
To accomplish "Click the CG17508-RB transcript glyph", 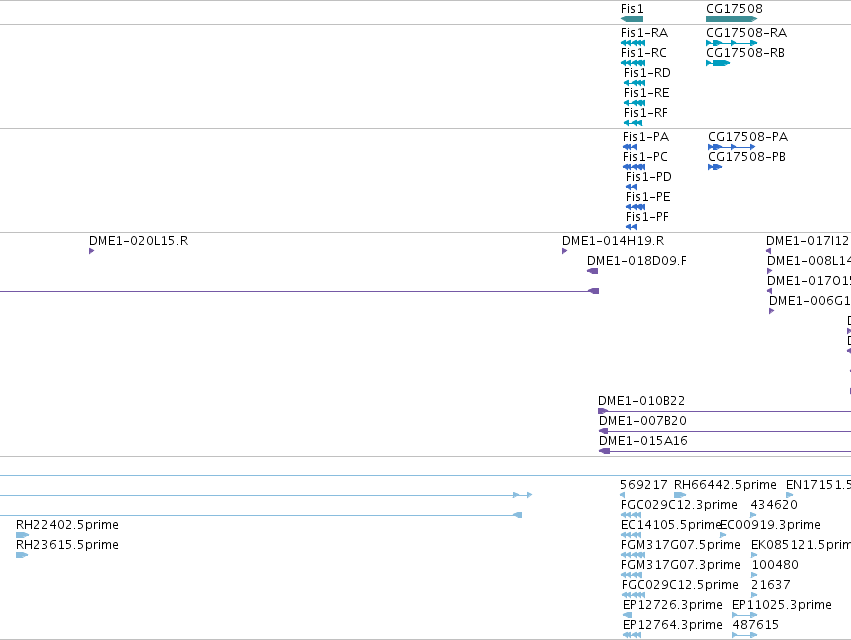I will point(718,63).
